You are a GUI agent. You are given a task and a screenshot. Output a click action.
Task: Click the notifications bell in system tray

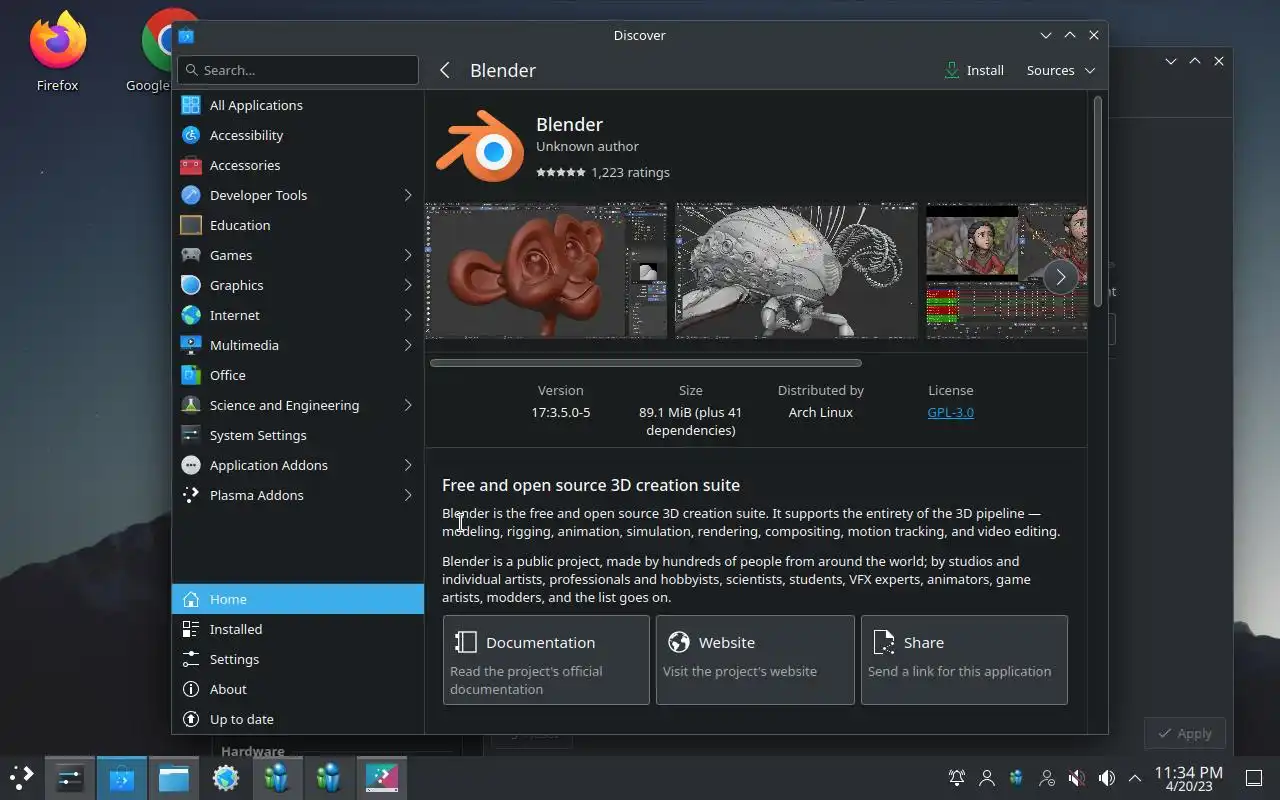pyautogui.click(x=957, y=777)
